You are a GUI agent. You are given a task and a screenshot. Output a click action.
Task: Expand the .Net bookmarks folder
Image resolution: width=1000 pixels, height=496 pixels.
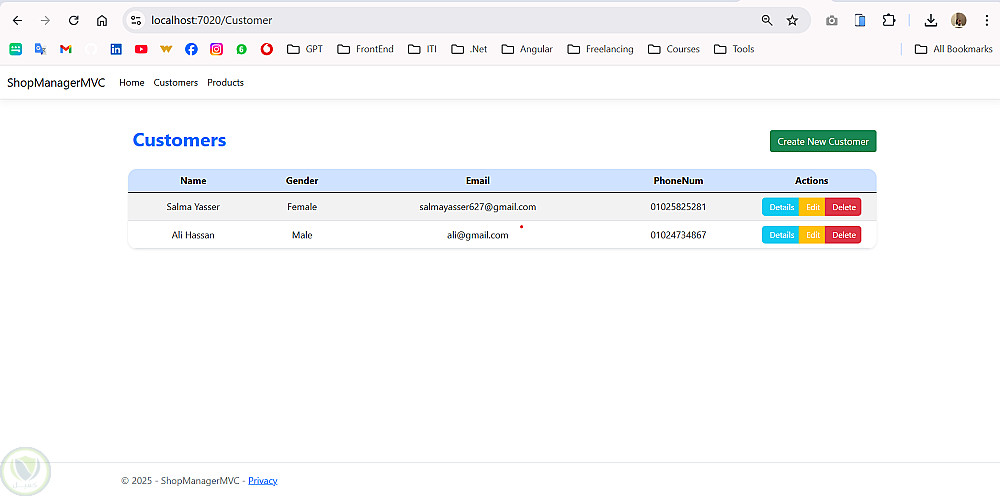coord(469,49)
